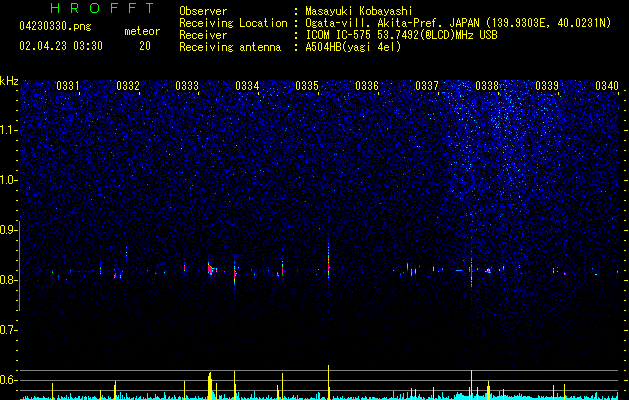This screenshot has height=400, width=629.
Task: Click the 0332 time marker
Action: click(128, 86)
